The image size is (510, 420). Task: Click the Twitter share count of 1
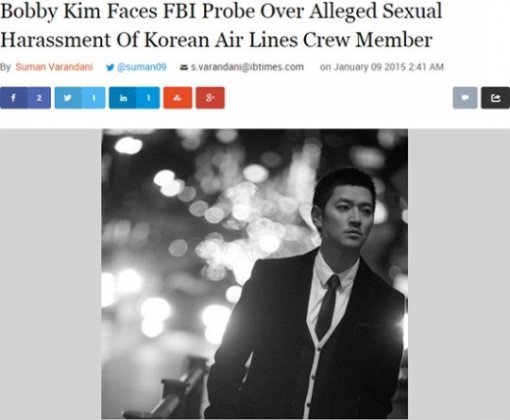pos(94,98)
